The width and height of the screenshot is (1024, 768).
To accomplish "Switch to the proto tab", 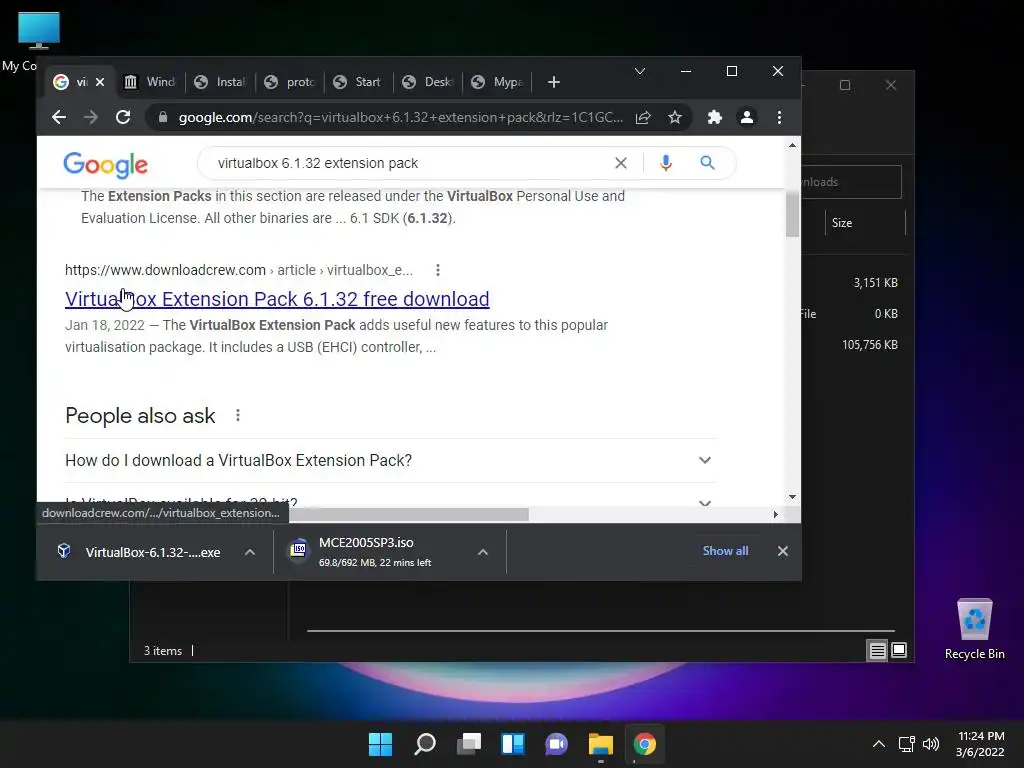I will tap(291, 82).
